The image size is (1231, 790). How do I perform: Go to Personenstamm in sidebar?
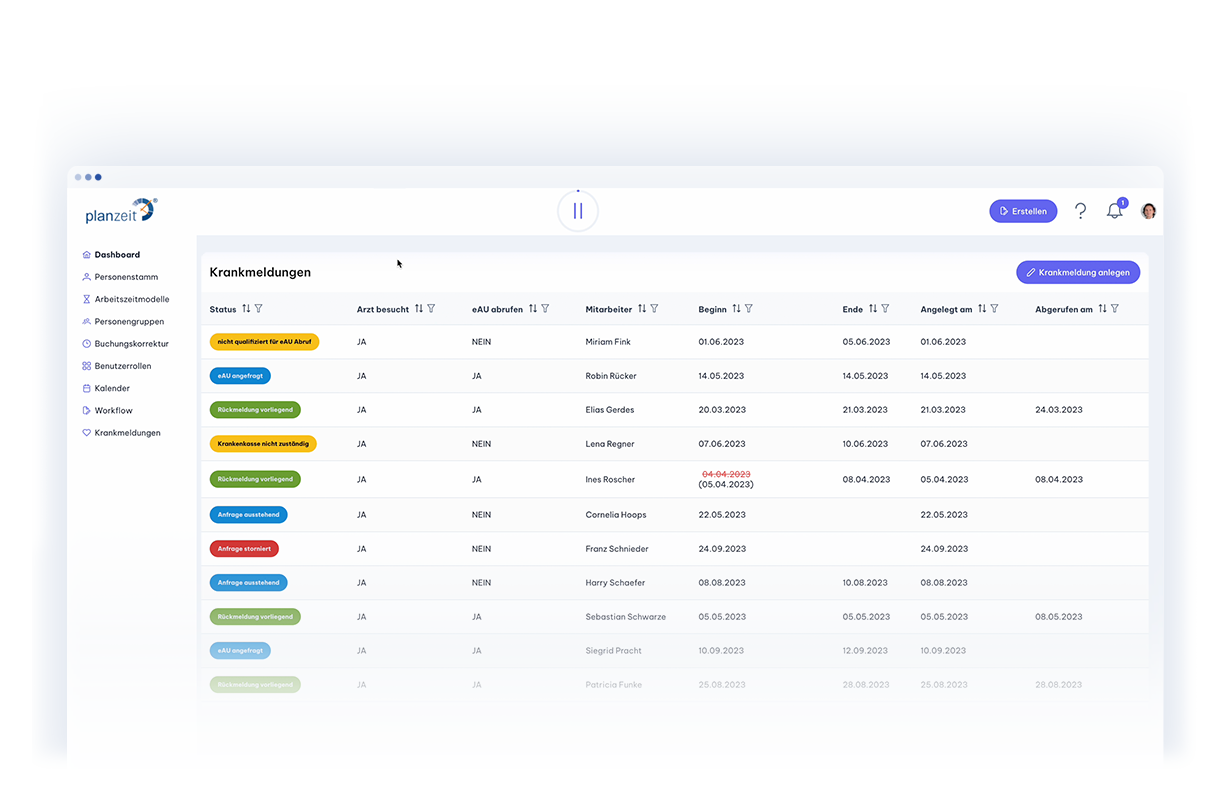pyautogui.click(x=126, y=277)
